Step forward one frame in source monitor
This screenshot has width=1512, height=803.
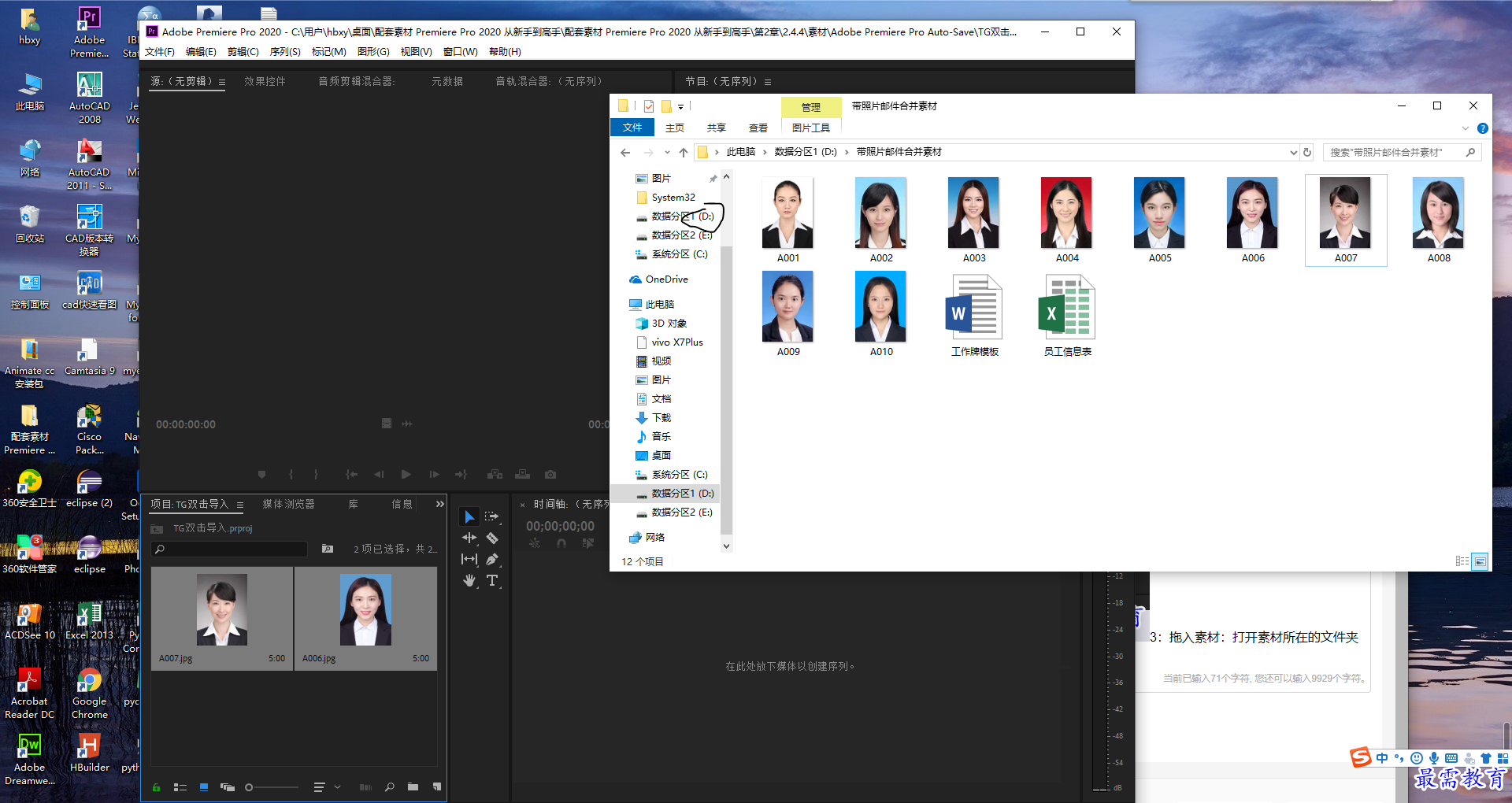tap(434, 474)
